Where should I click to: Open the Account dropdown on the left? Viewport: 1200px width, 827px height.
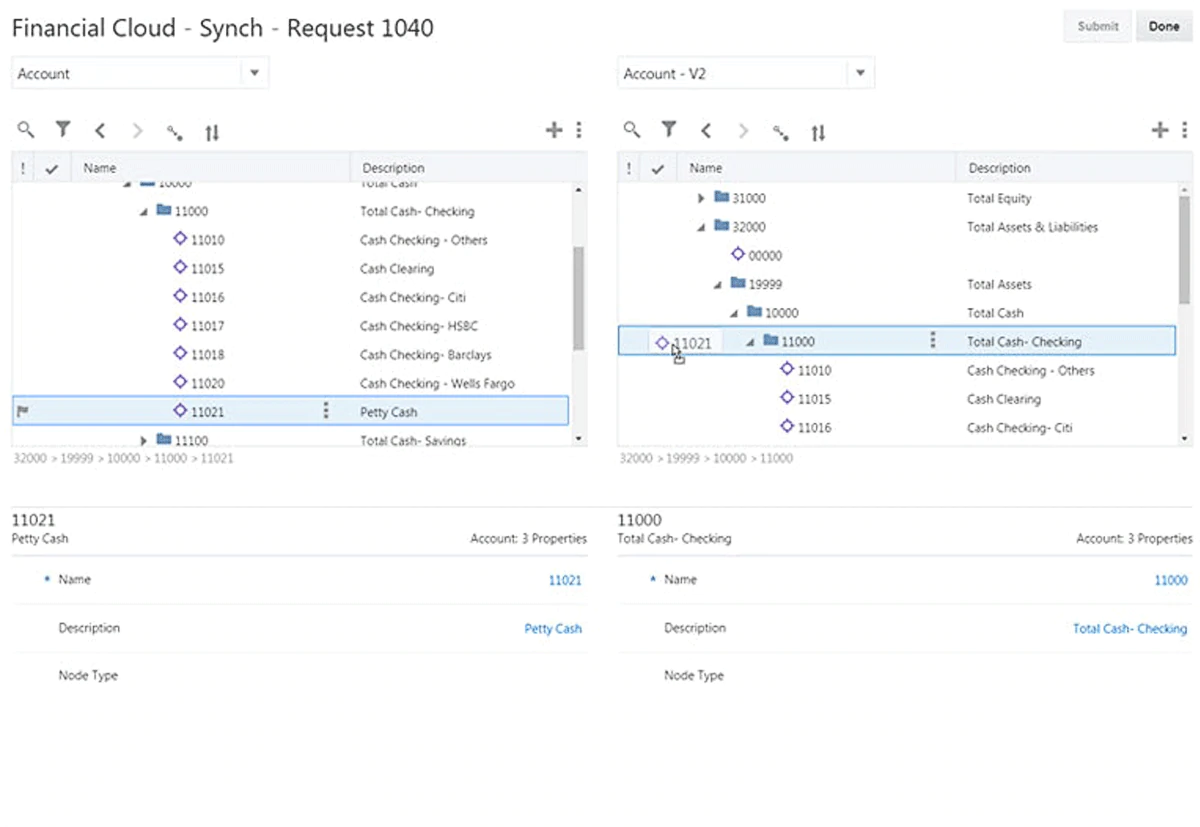(254, 73)
